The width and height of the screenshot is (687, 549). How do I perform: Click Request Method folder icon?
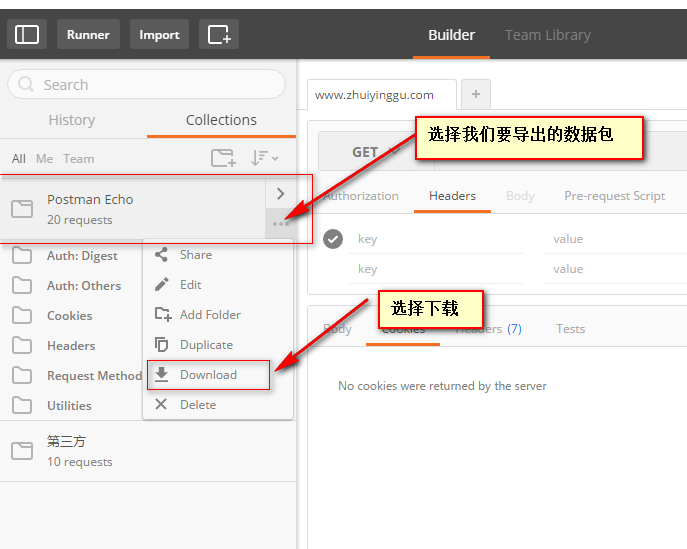22,375
